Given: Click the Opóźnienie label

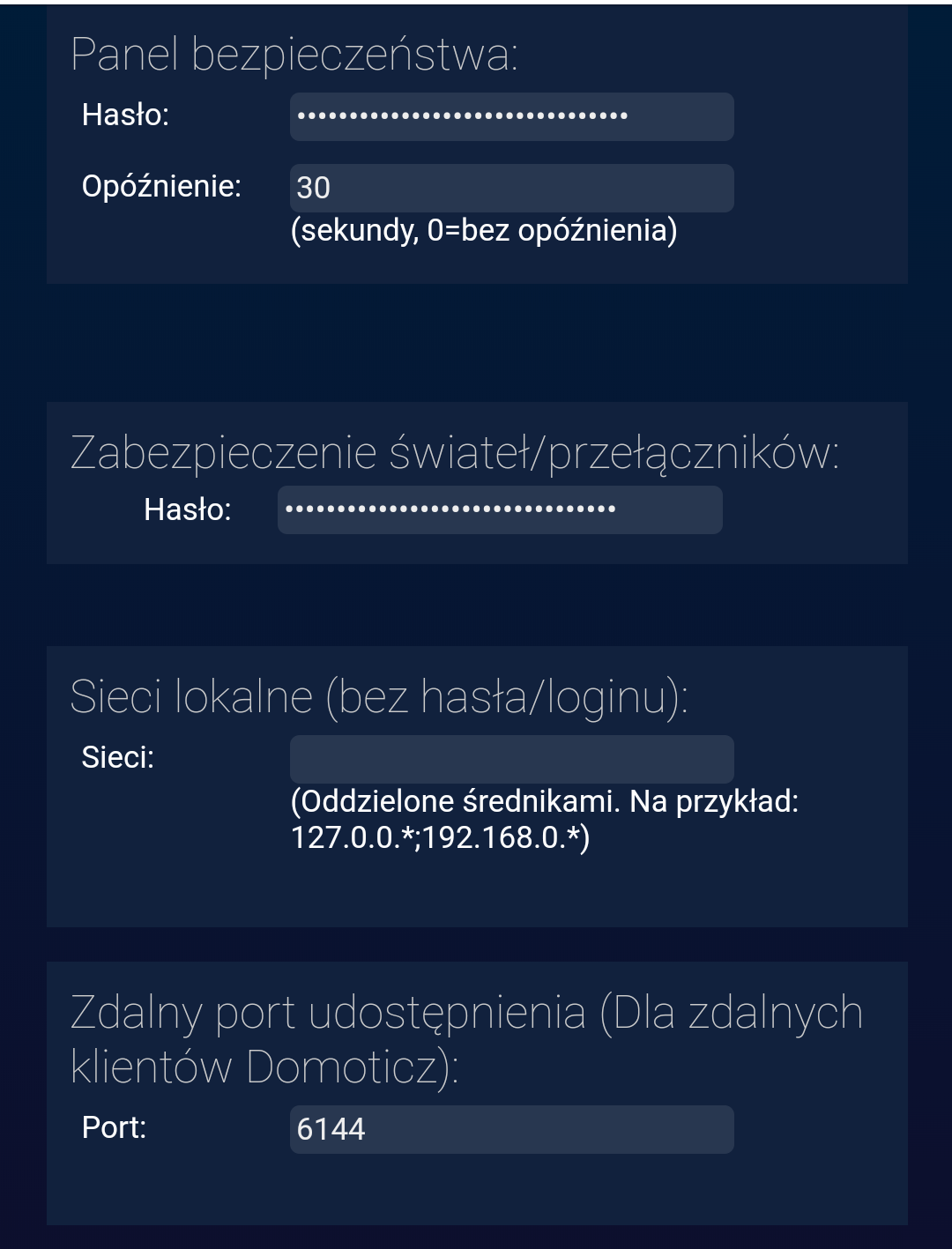Looking at the screenshot, I should (161, 186).
